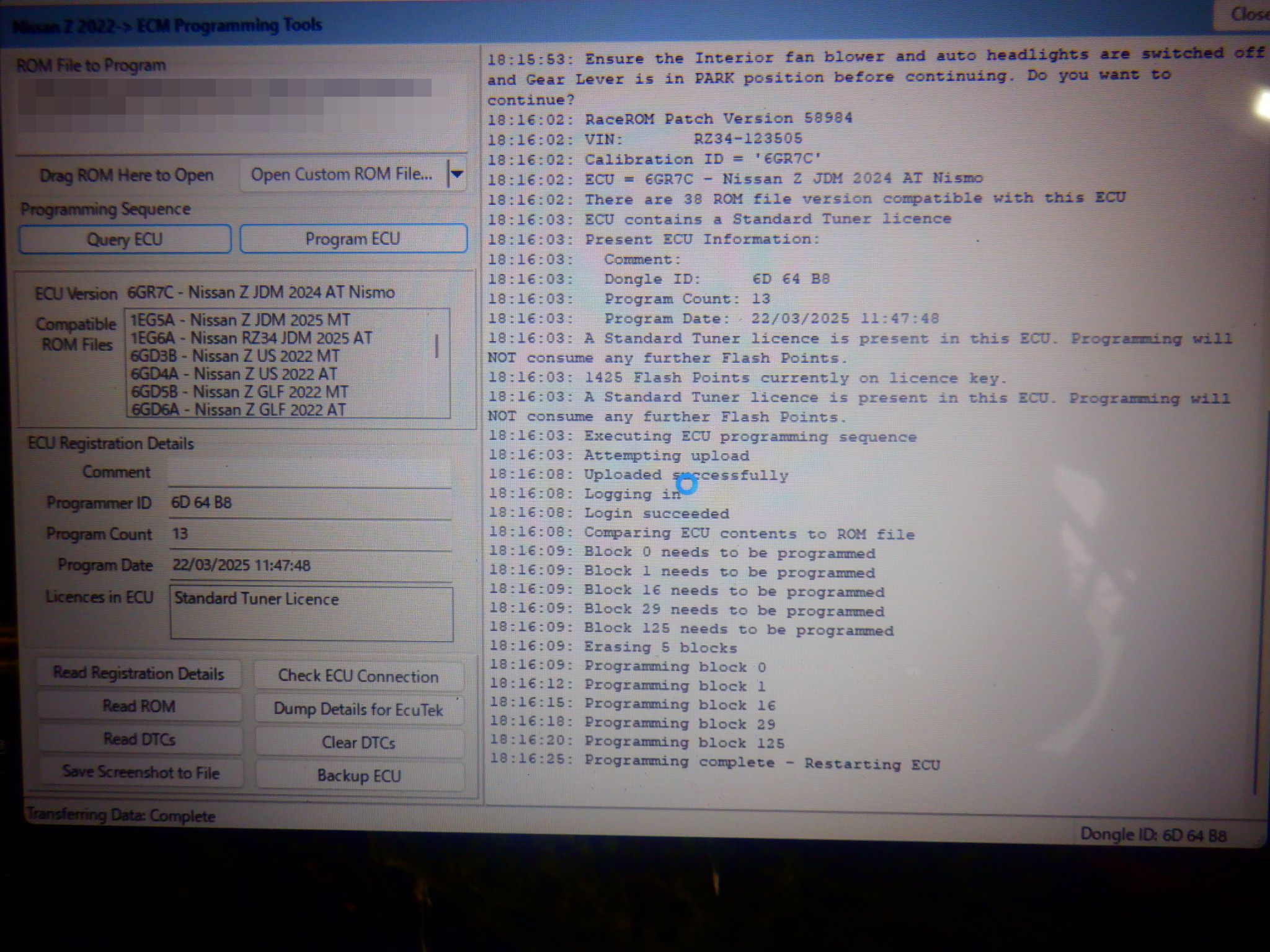Select 6GD5B - Nissan Z GLF 2022 MT
Screen dimensions: 1270x952
tap(239, 392)
